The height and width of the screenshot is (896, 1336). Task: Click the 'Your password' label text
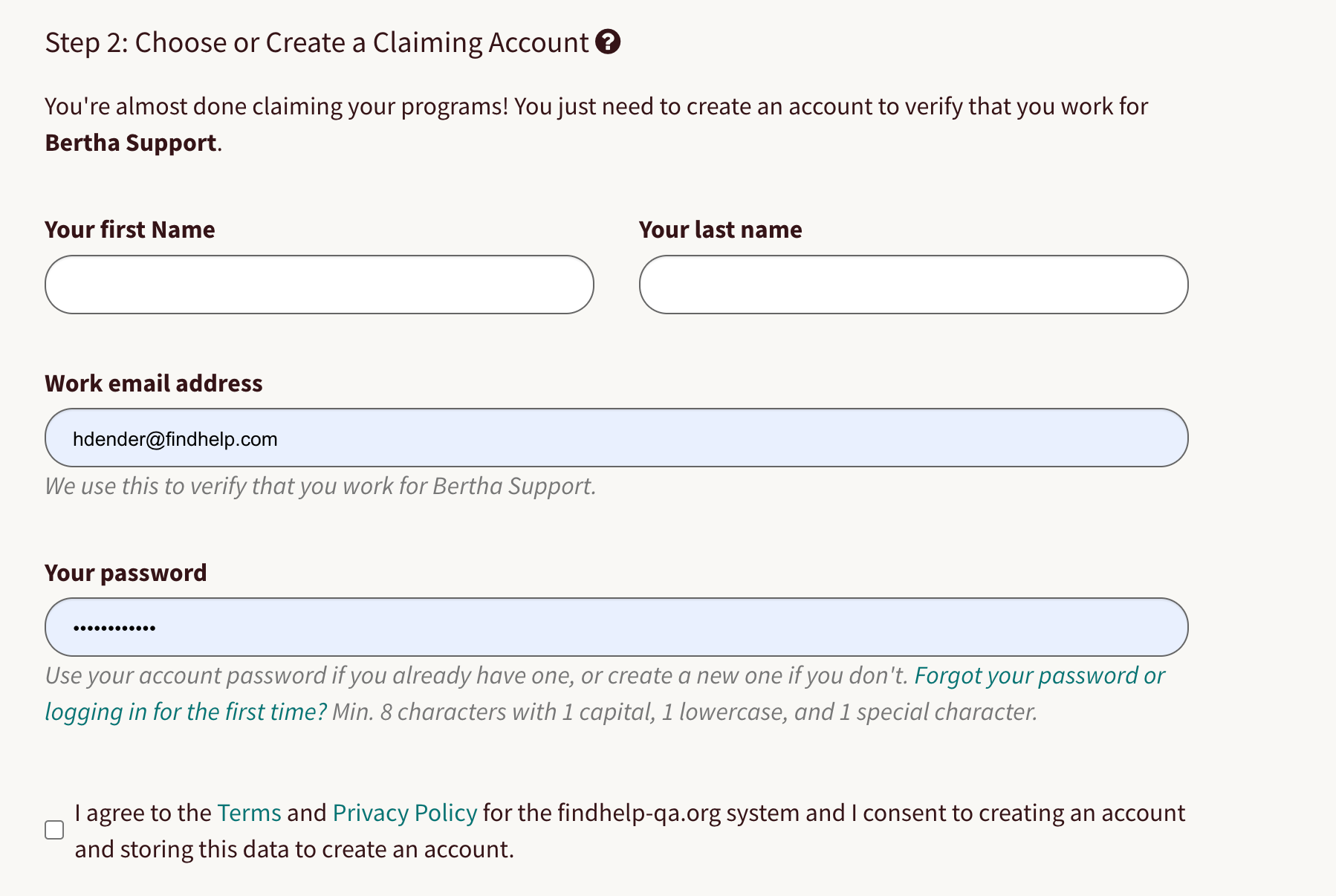[126, 573]
